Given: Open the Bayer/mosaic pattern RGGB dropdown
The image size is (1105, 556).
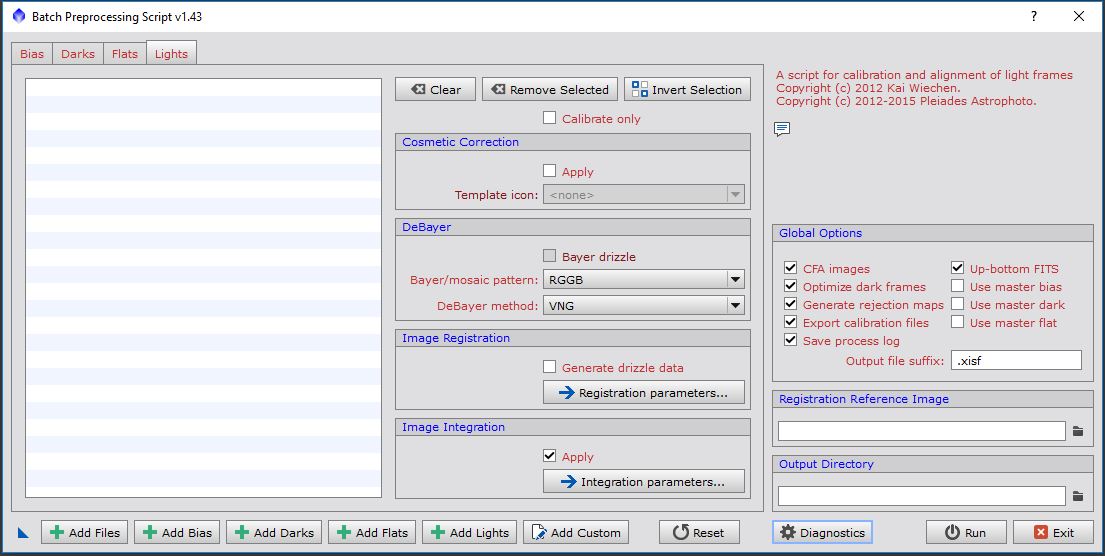Looking at the screenshot, I should pyautogui.click(x=644, y=280).
